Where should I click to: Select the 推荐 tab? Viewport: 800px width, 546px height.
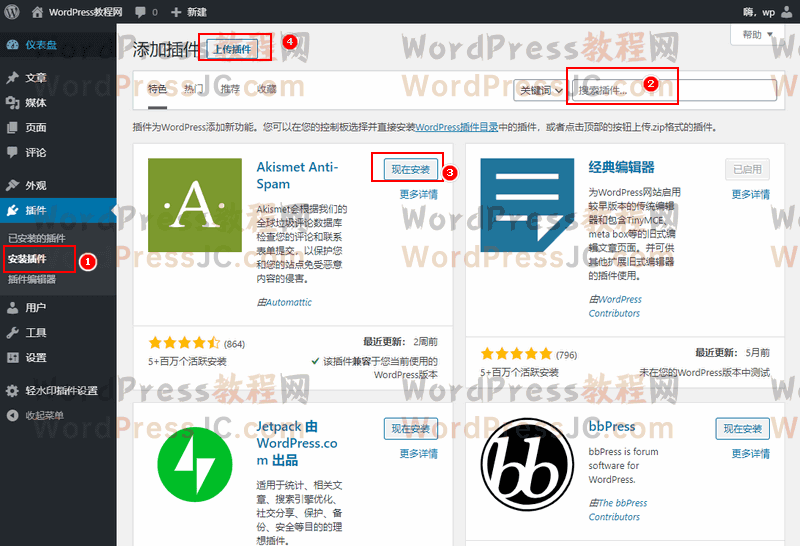pos(230,89)
